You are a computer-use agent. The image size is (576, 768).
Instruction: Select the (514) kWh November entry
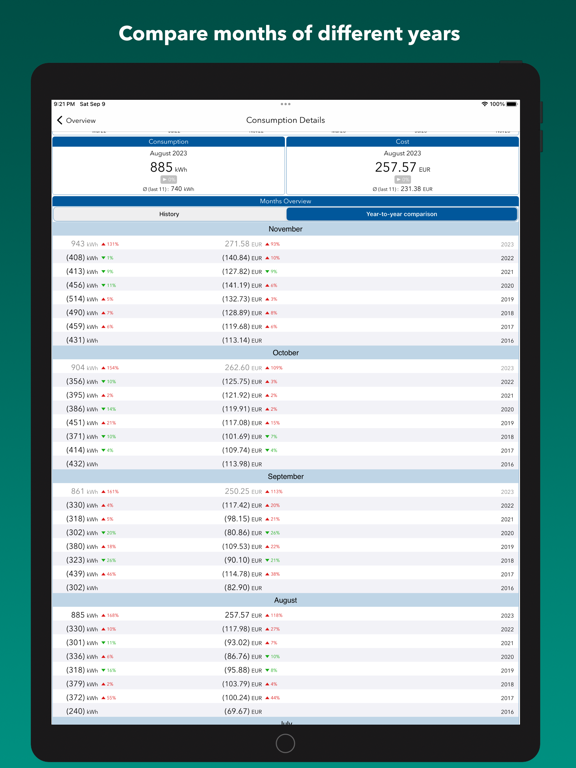(x=82, y=299)
